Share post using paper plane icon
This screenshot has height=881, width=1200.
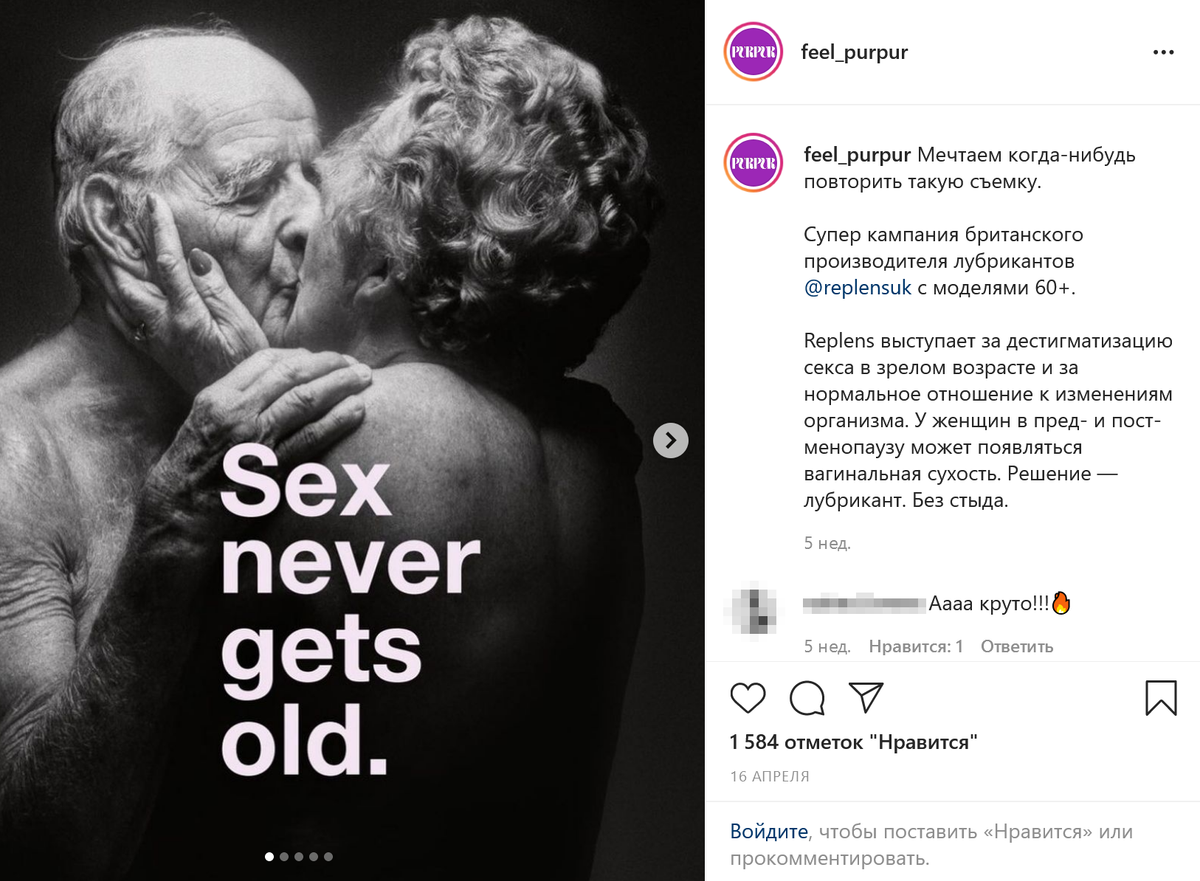click(866, 697)
